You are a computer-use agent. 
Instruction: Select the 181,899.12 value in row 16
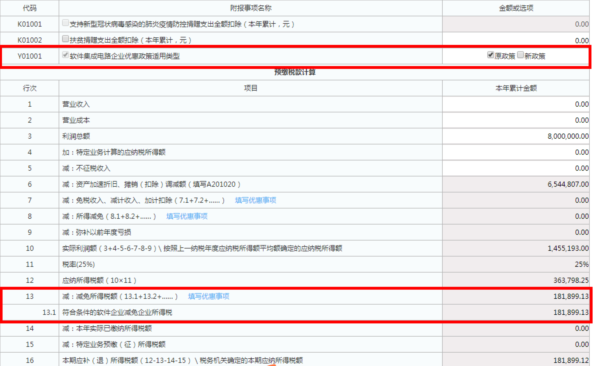(571, 360)
